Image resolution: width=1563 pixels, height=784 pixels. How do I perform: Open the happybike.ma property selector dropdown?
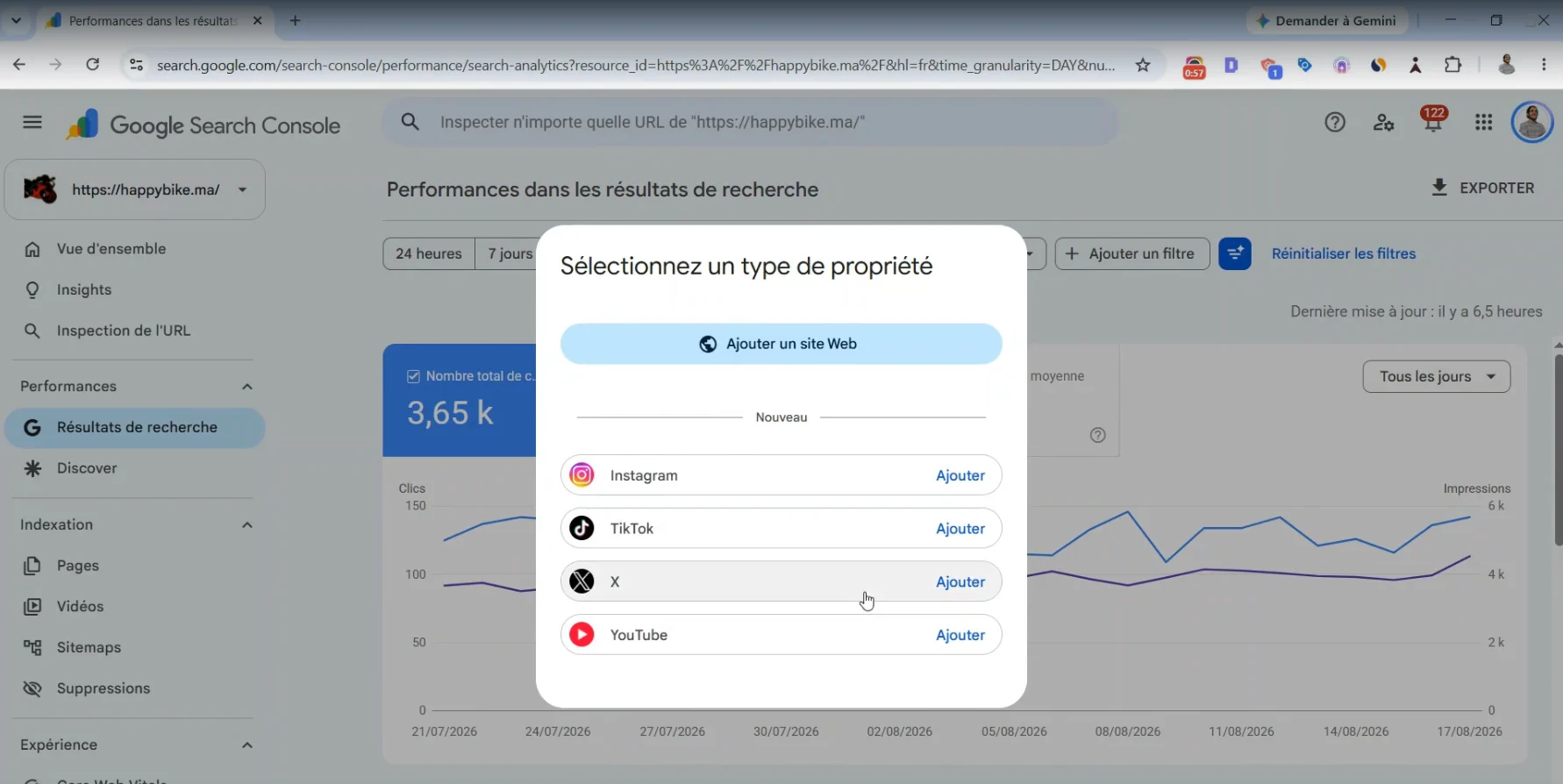pyautogui.click(x=135, y=189)
